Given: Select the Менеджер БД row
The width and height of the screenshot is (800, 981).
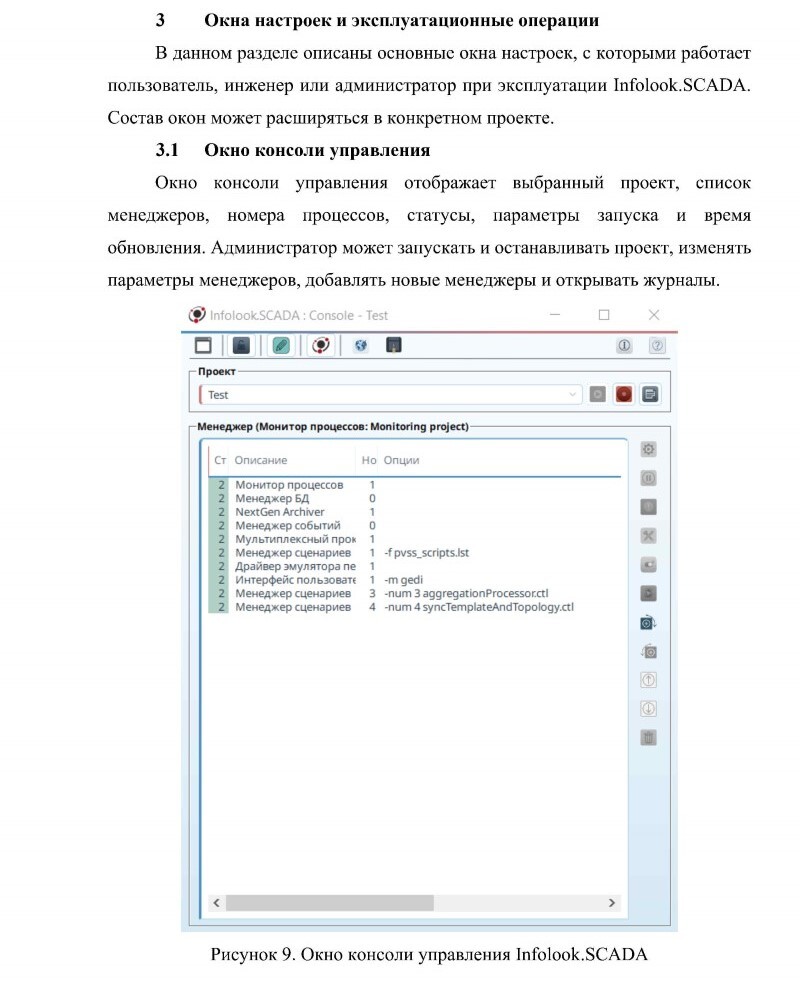Looking at the screenshot, I should (415, 499).
